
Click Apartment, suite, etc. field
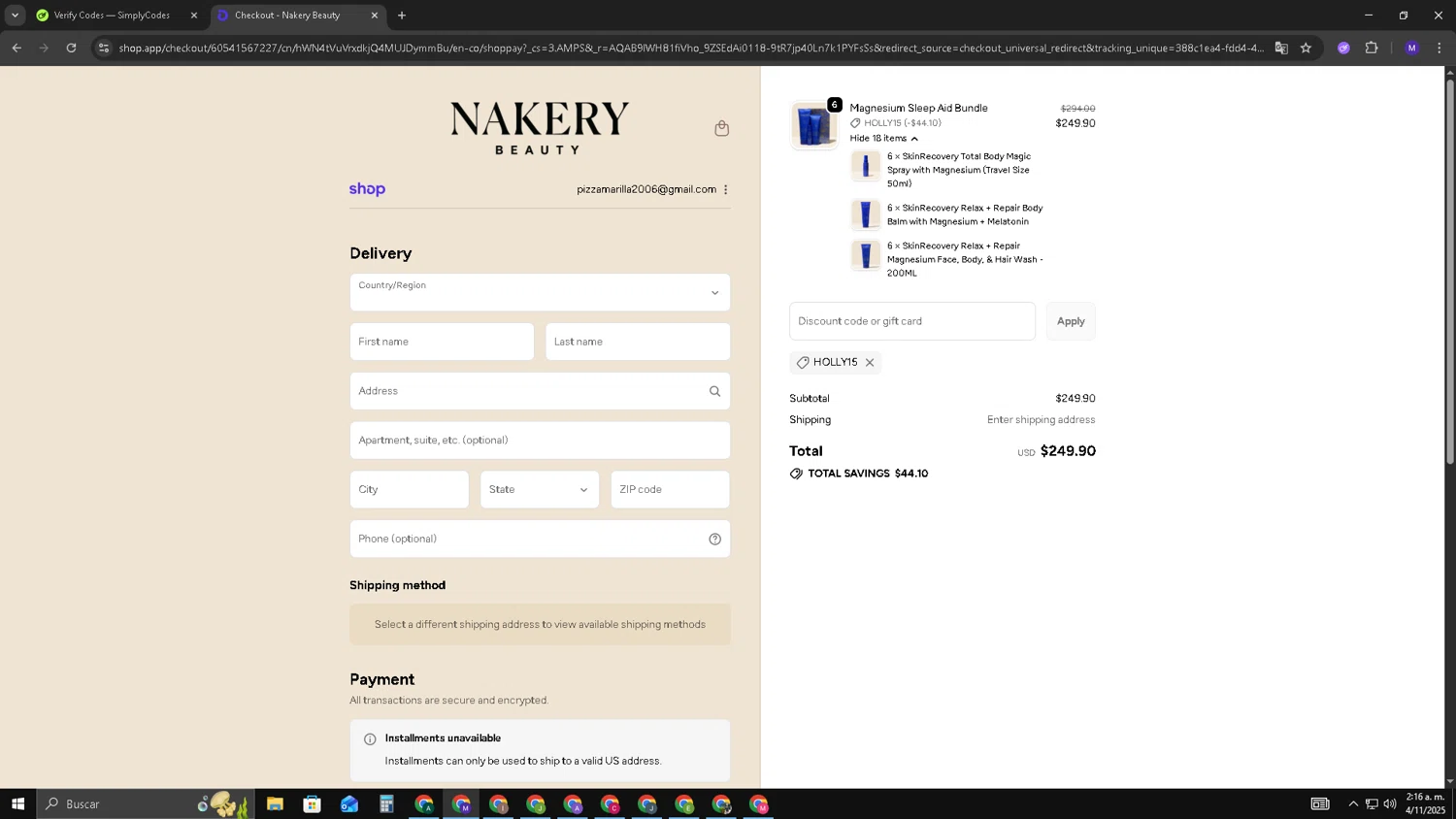tap(540, 441)
